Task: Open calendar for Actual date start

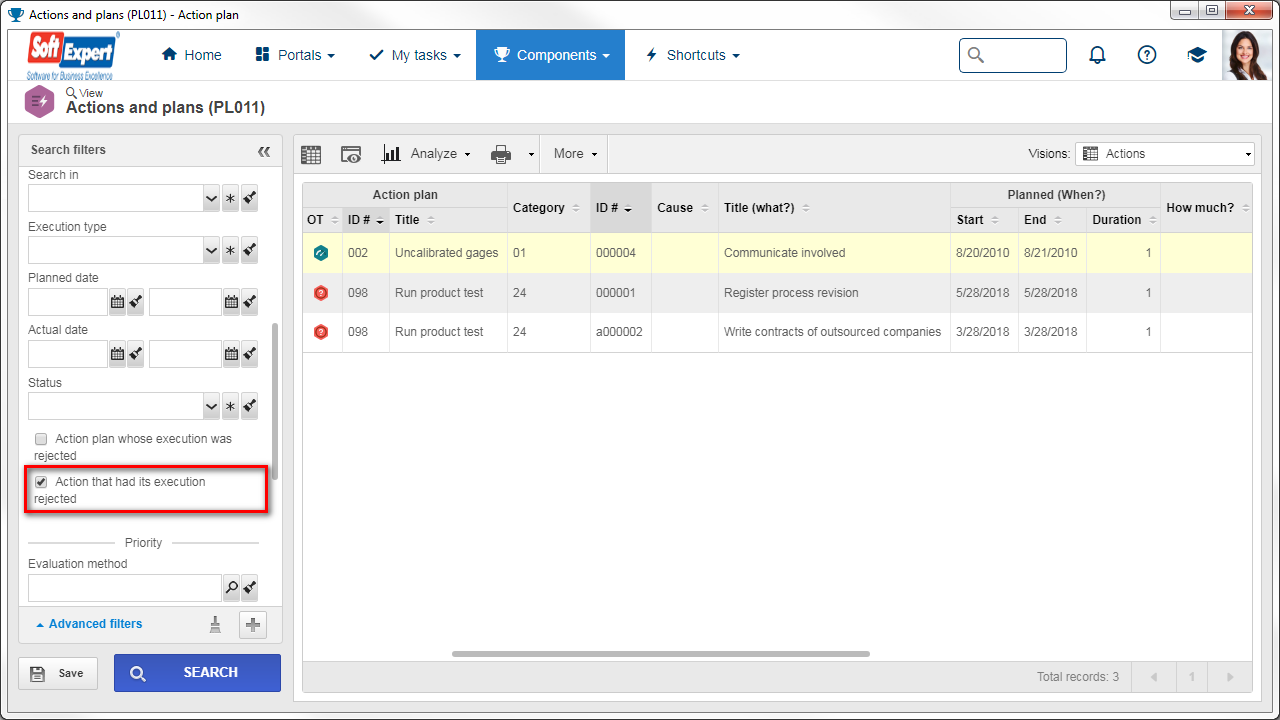Action: (117, 353)
